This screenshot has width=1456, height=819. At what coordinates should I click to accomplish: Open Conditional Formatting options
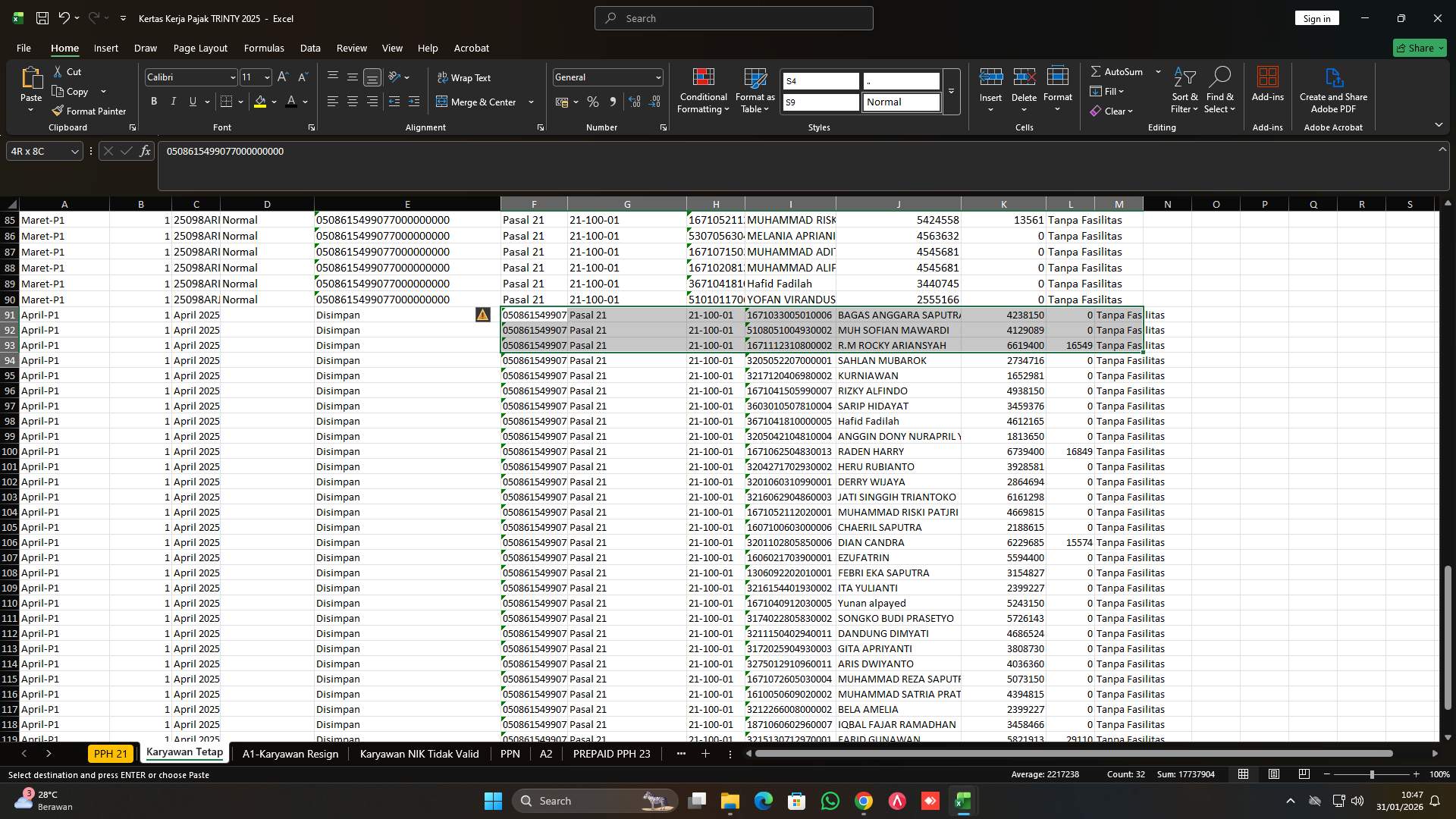[703, 89]
